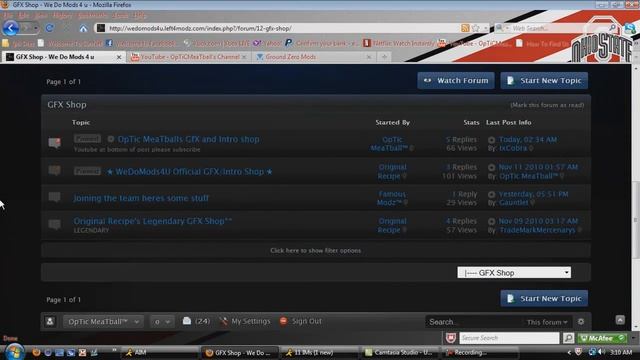Screen dimensions: 640x360
Task: Open This forum search scope dropdown
Action: (547, 322)
